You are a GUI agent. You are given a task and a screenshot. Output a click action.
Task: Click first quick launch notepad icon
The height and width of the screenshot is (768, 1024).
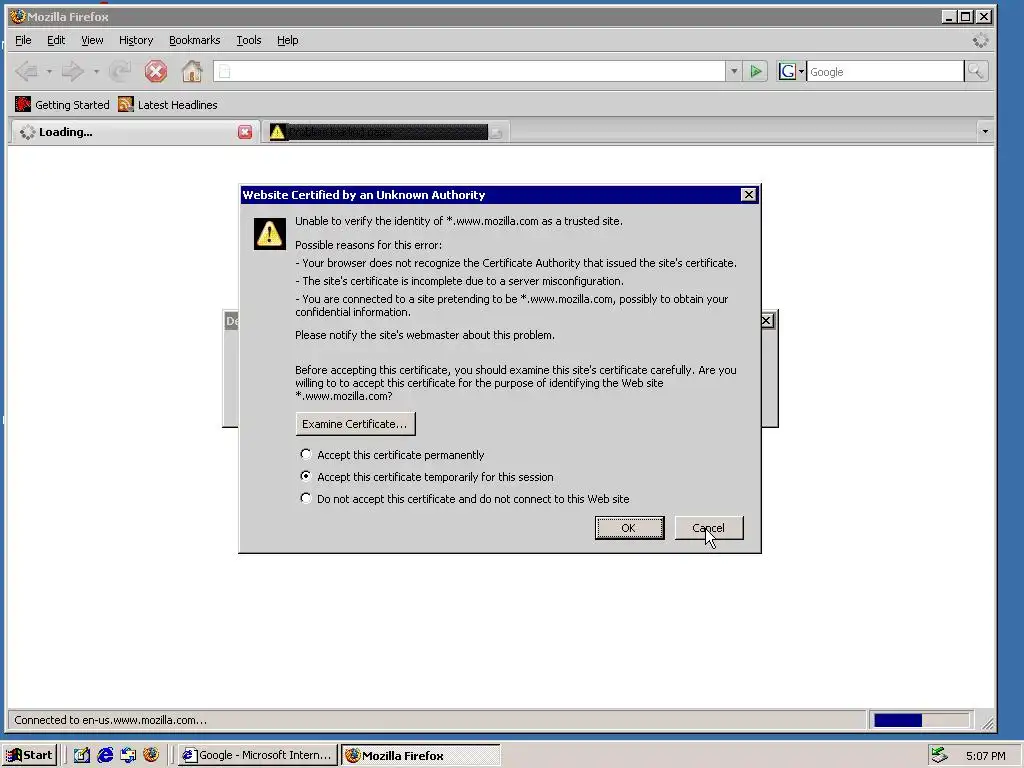tap(82, 755)
